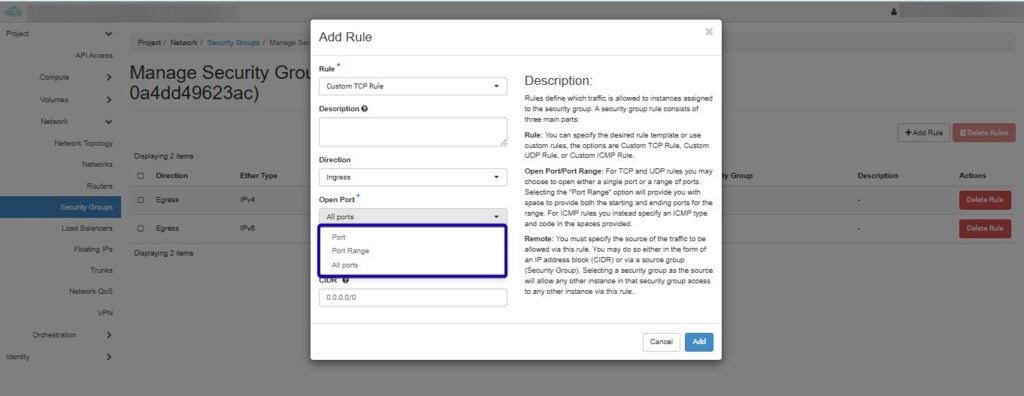This screenshot has width=1024, height=396.
Task: Check the IPv6 Egress row checkbox
Action: click(140, 229)
